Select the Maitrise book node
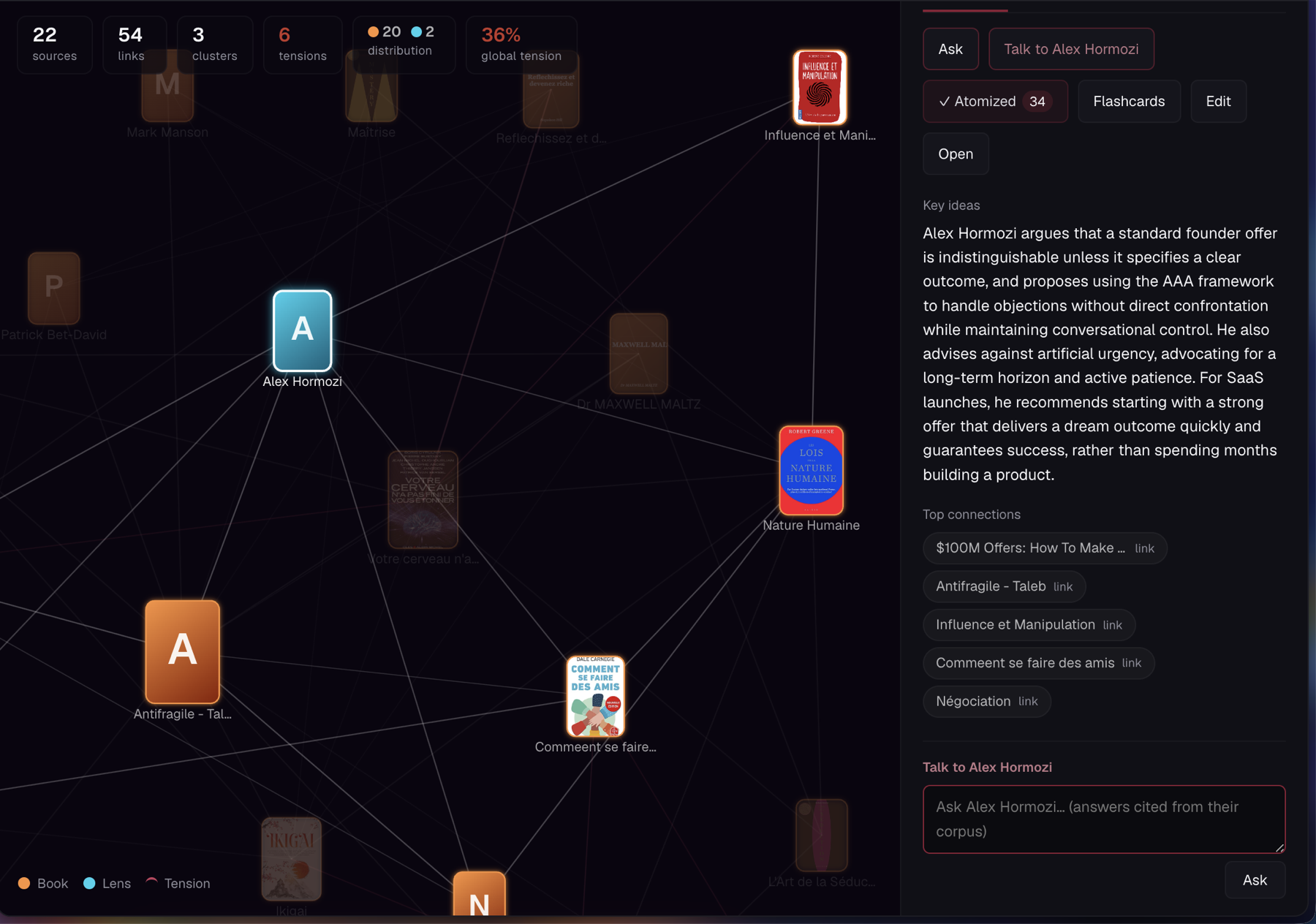 (x=371, y=88)
